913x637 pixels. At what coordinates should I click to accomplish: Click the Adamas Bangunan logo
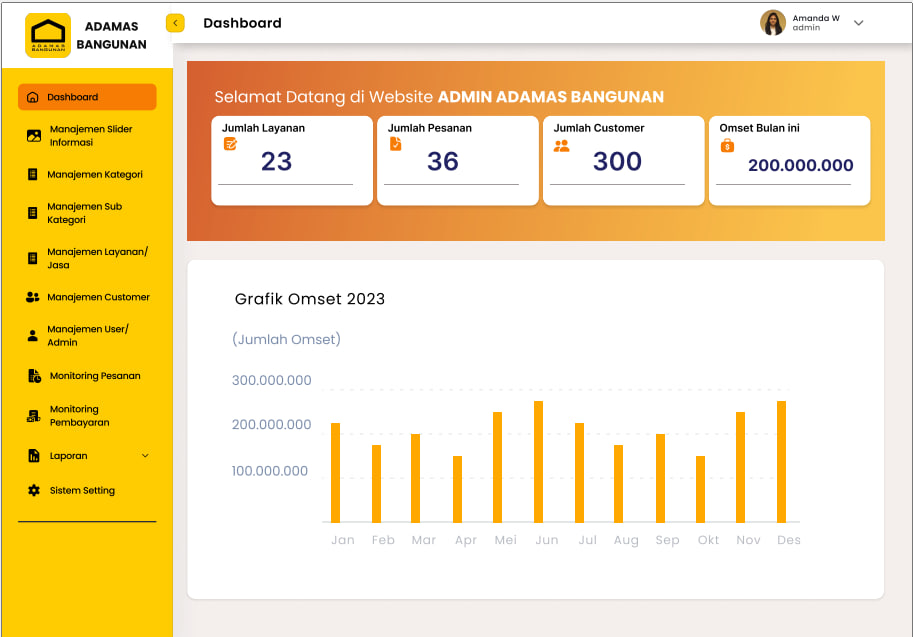pyautogui.click(x=48, y=36)
